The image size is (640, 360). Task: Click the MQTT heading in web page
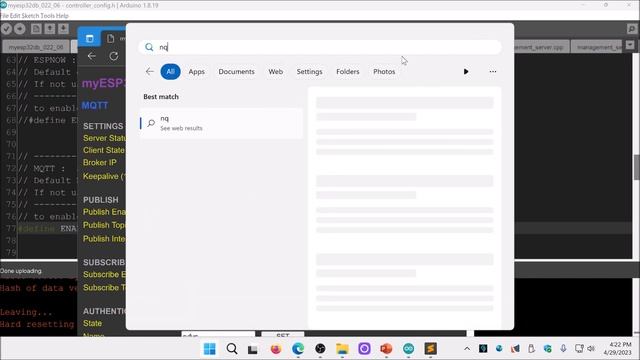pyautogui.click(x=95, y=106)
